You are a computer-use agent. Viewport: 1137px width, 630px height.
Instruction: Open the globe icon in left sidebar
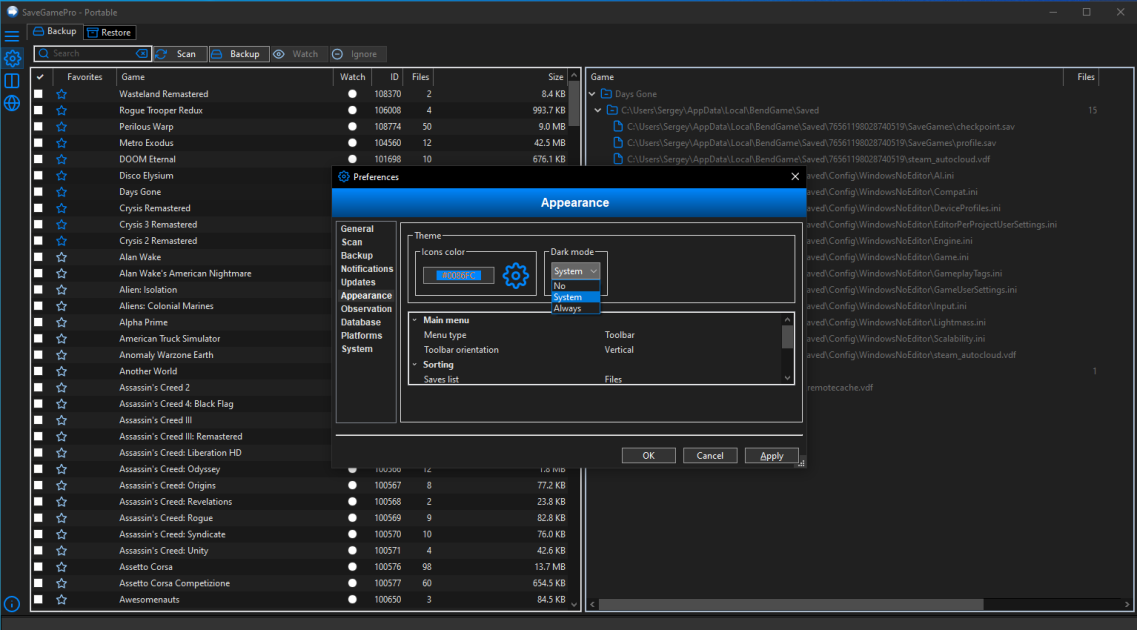click(12, 103)
